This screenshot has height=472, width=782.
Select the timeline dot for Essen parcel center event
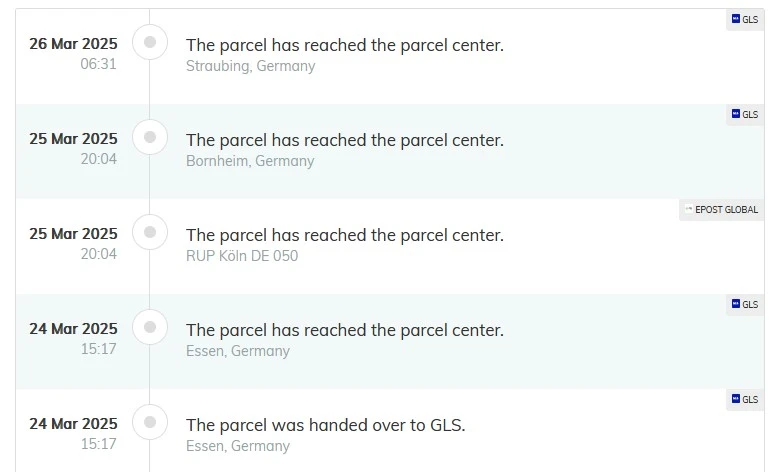click(150, 327)
